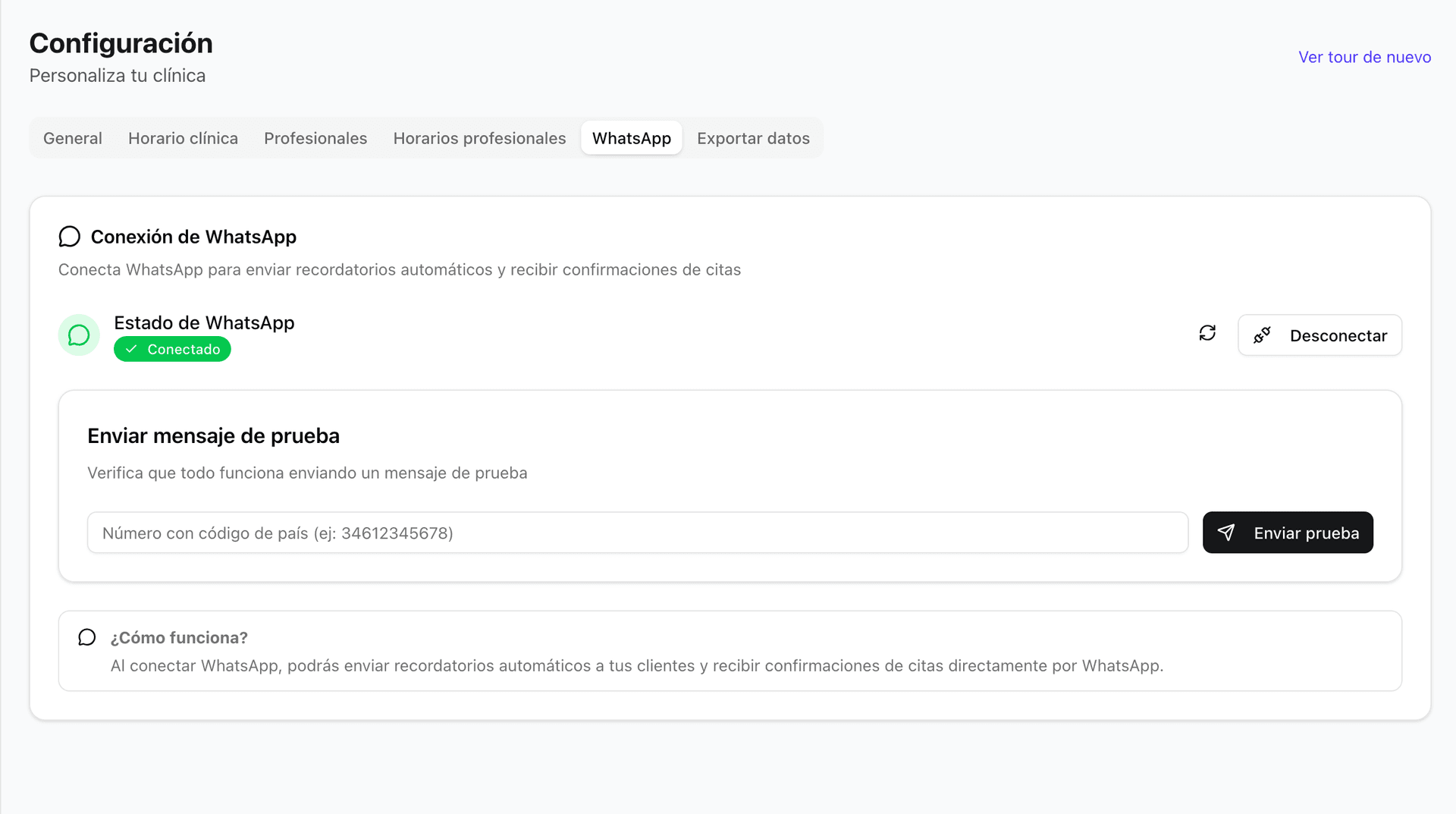1456x814 pixels.
Task: Focus the phone number input field
Action: point(637,532)
